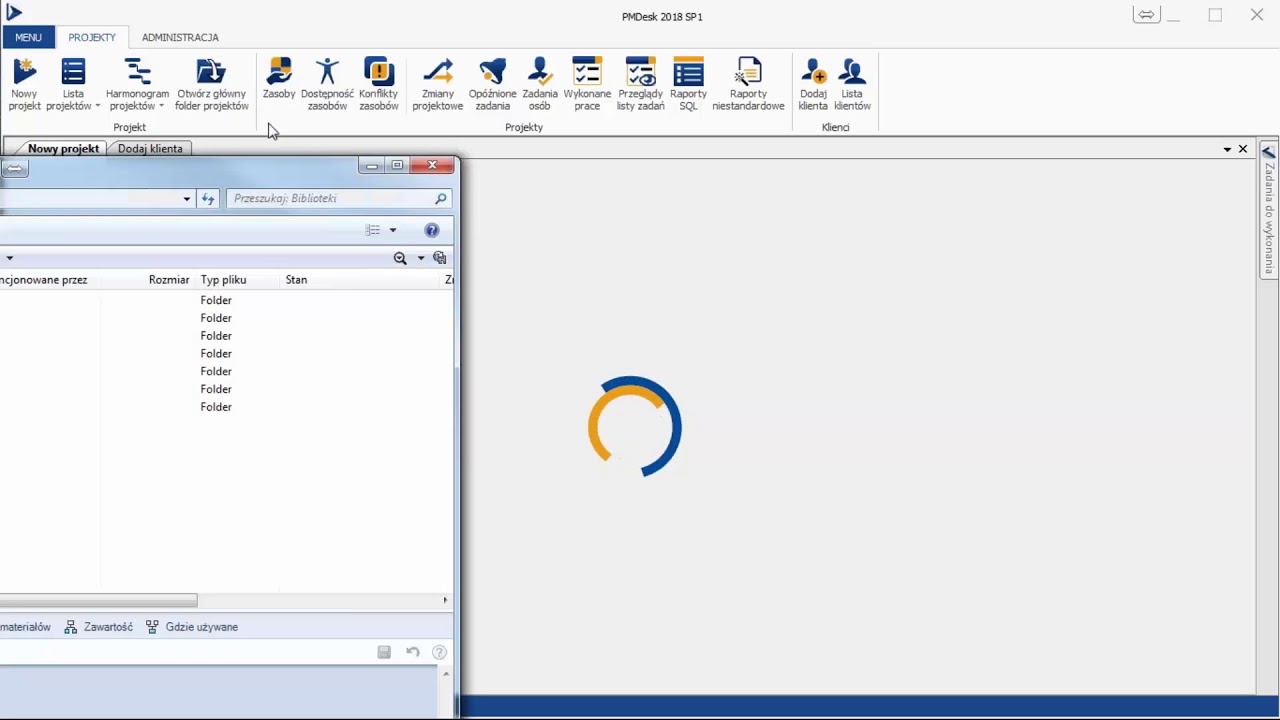Screen dimensions: 1280x720
Task: Click the horizontal scrollbar in file list
Action: click(x=99, y=600)
